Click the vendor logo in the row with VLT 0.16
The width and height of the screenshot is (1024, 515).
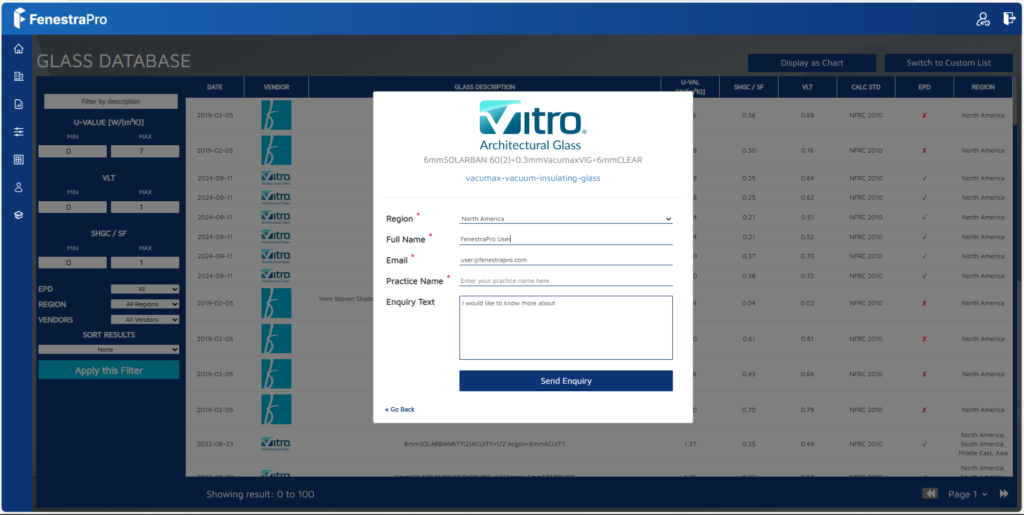pyautogui.click(x=276, y=150)
